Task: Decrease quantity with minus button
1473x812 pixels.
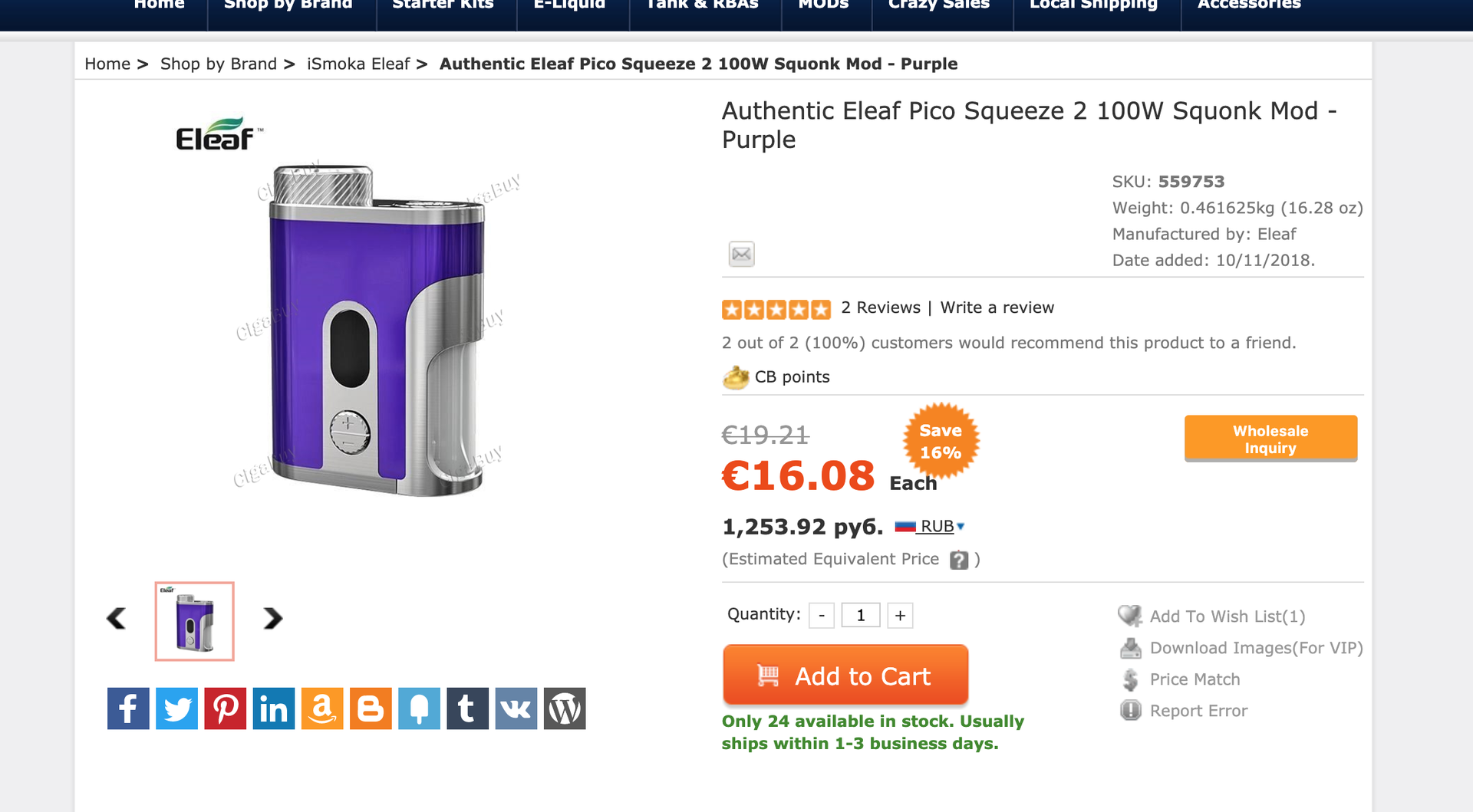Action: 822,616
